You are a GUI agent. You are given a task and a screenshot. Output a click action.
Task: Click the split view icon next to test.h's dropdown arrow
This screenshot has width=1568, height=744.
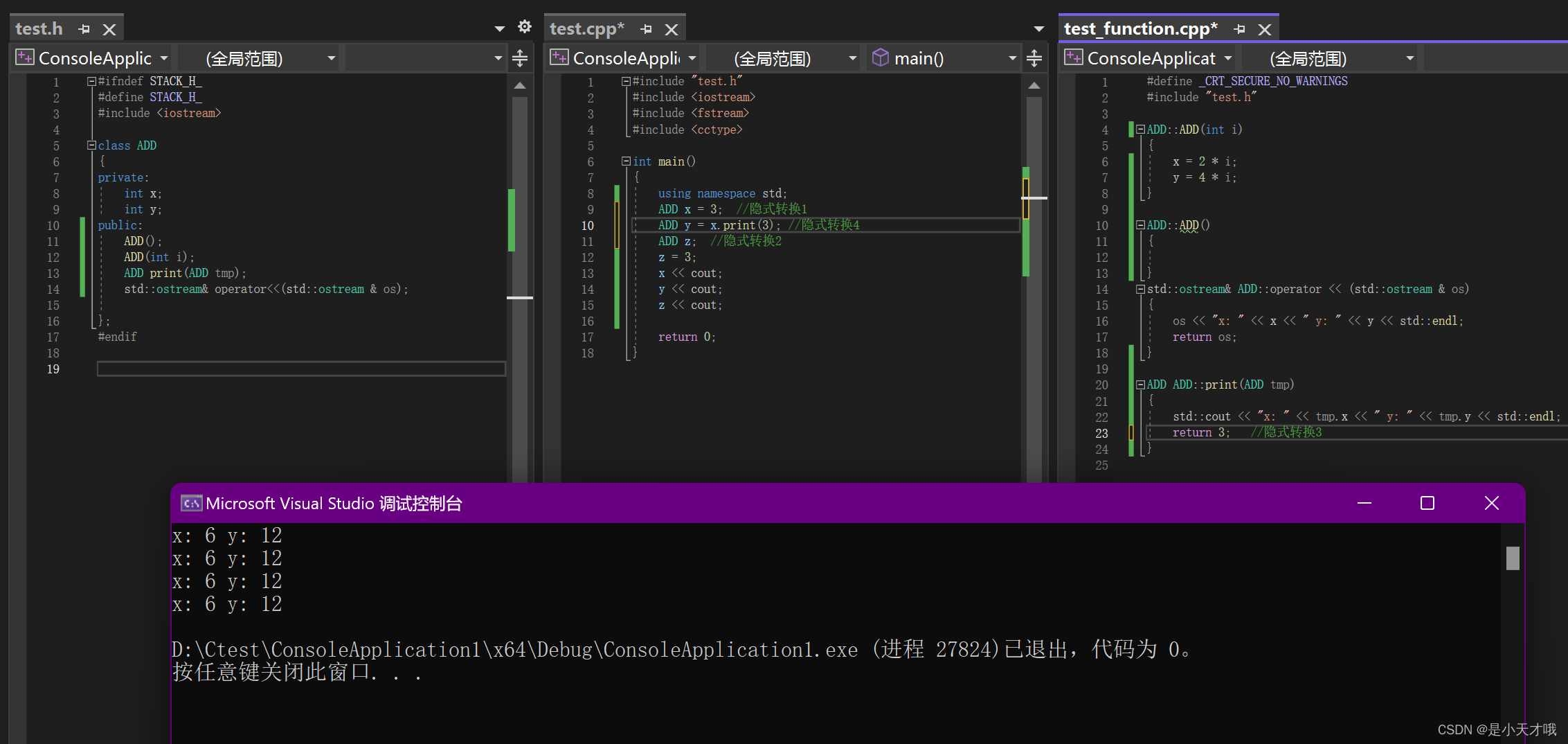coord(519,58)
